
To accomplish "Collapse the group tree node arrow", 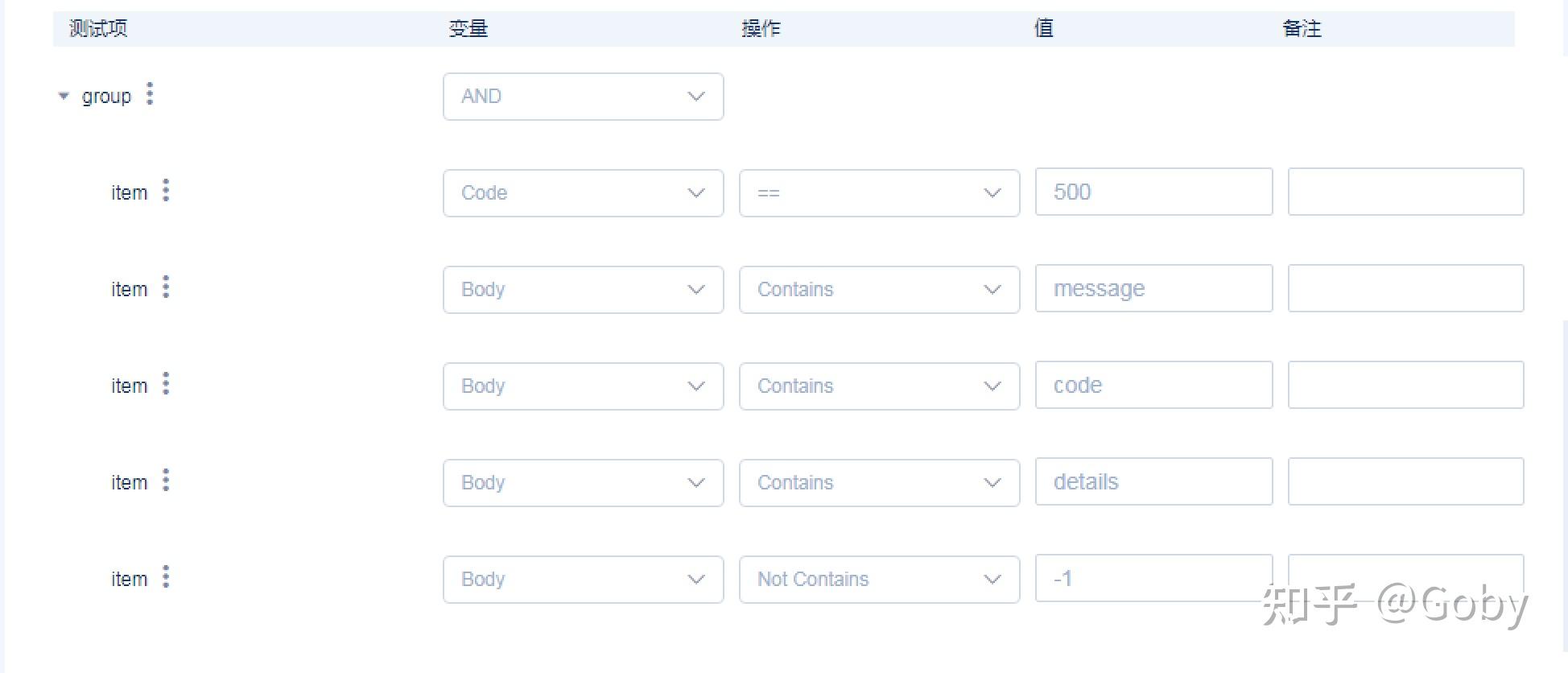I will (x=64, y=96).
